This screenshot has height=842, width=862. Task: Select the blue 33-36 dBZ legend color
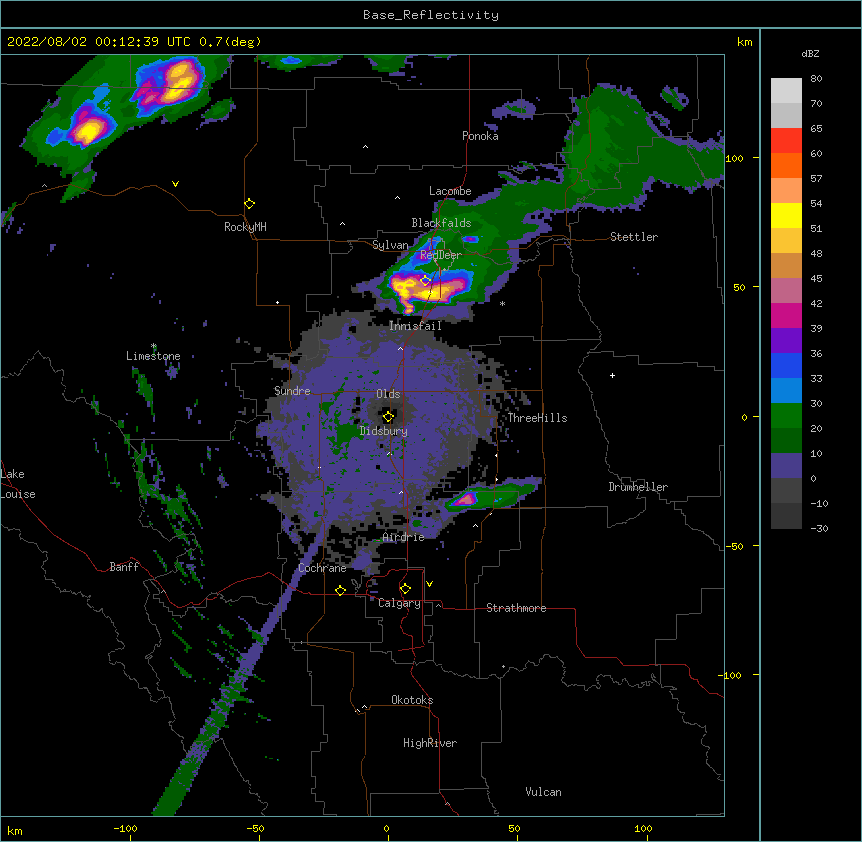click(x=786, y=366)
